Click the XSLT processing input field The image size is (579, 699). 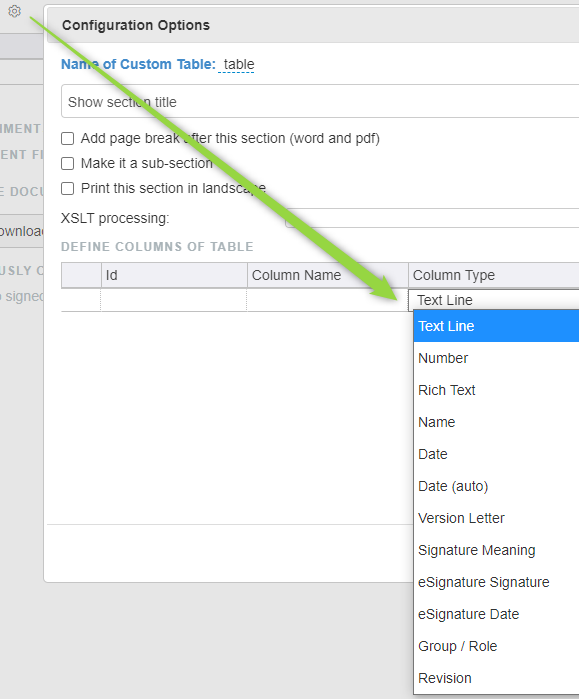[432, 218]
